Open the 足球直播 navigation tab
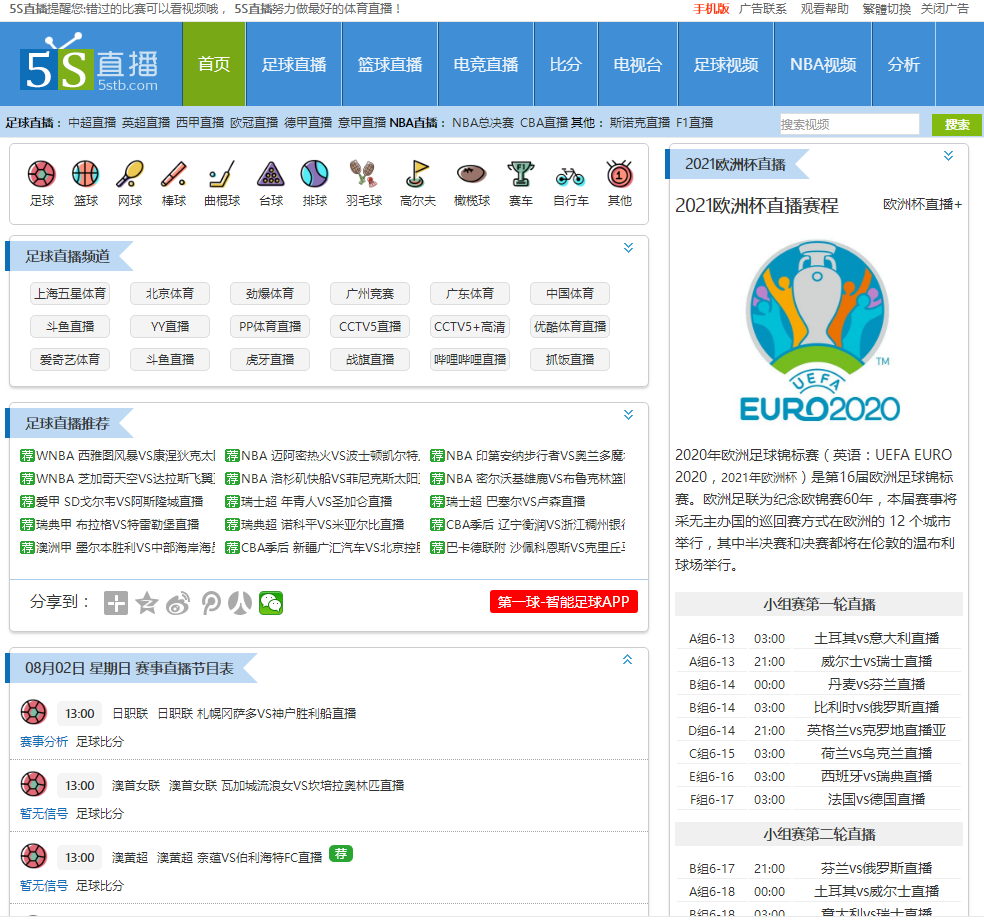 coord(294,64)
